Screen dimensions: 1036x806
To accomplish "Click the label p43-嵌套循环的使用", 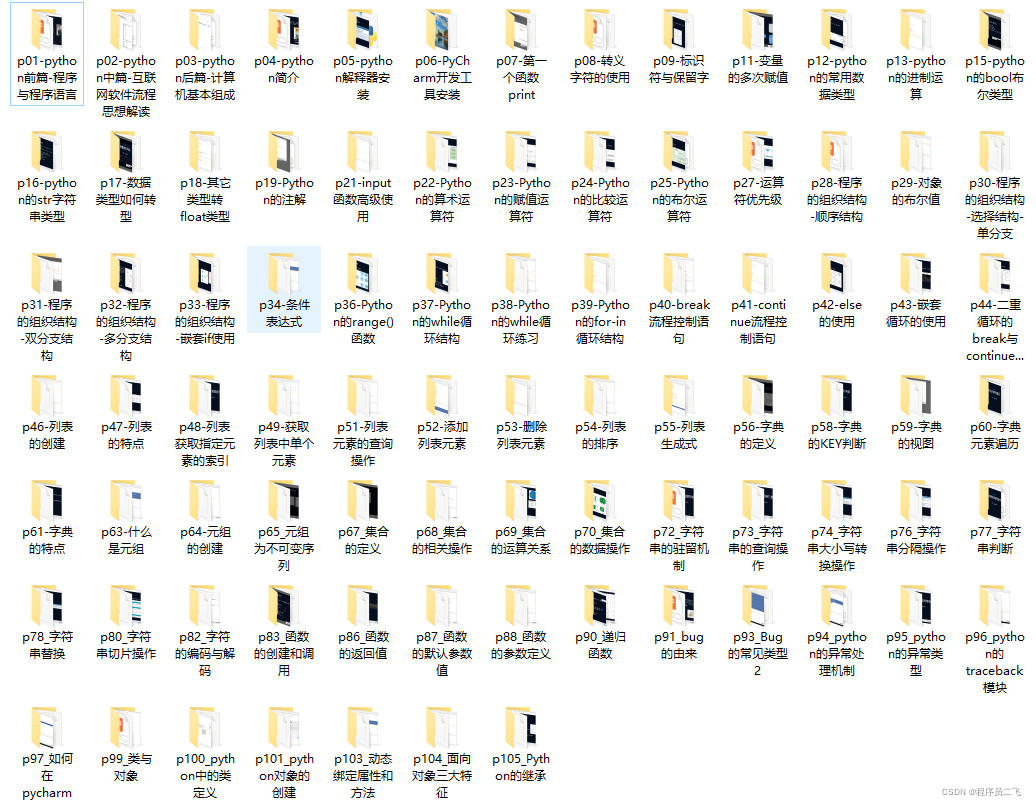I will (x=916, y=313).
